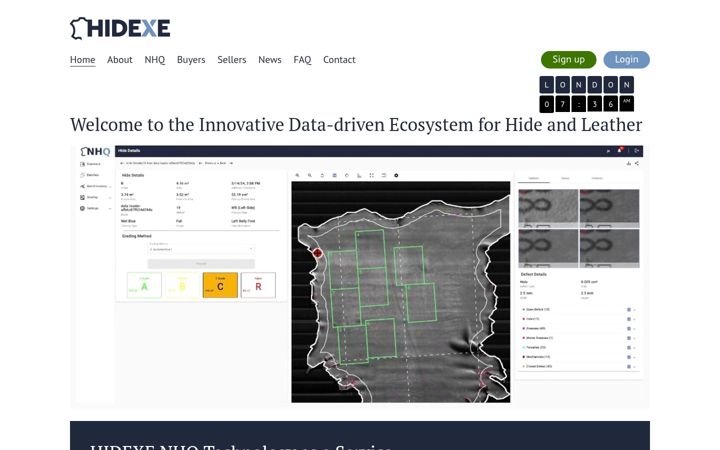720x450 pixels.
Task: Click the Hide Details header title
Action: [x=129, y=151]
